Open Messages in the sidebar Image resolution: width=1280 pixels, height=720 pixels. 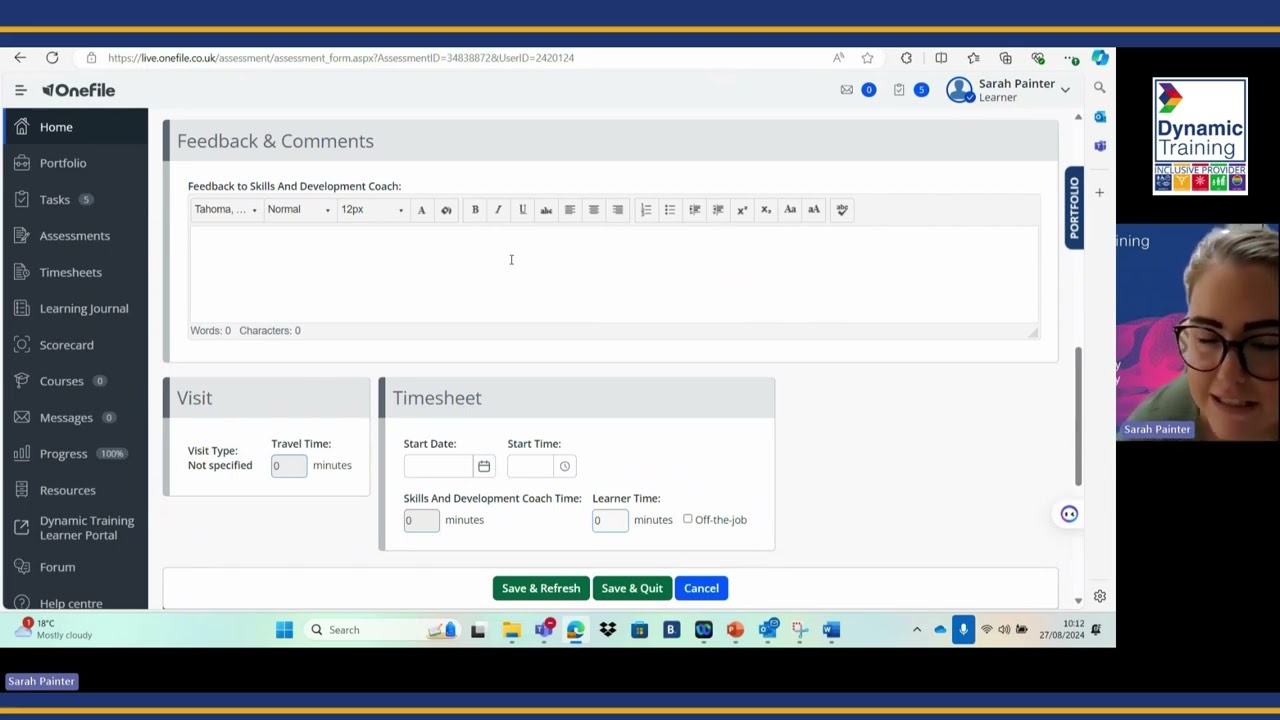point(75,418)
